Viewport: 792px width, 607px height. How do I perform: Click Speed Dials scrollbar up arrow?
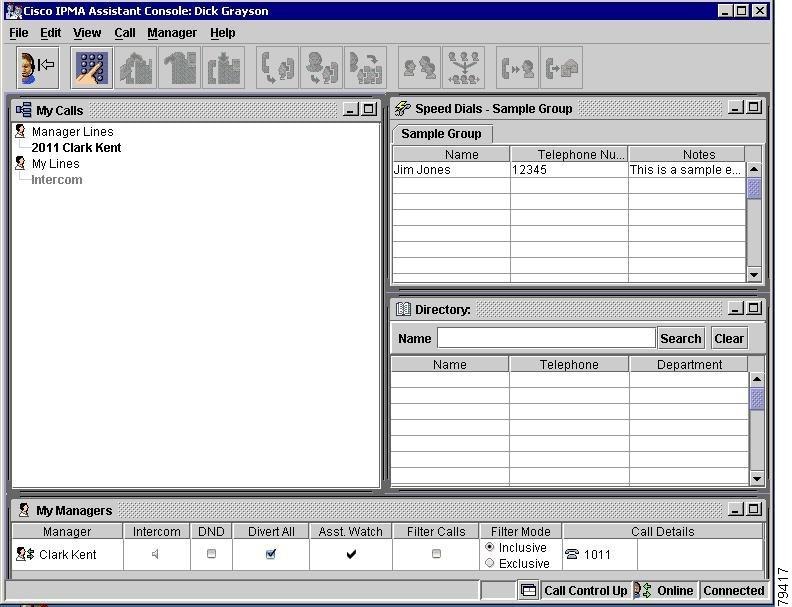754,170
